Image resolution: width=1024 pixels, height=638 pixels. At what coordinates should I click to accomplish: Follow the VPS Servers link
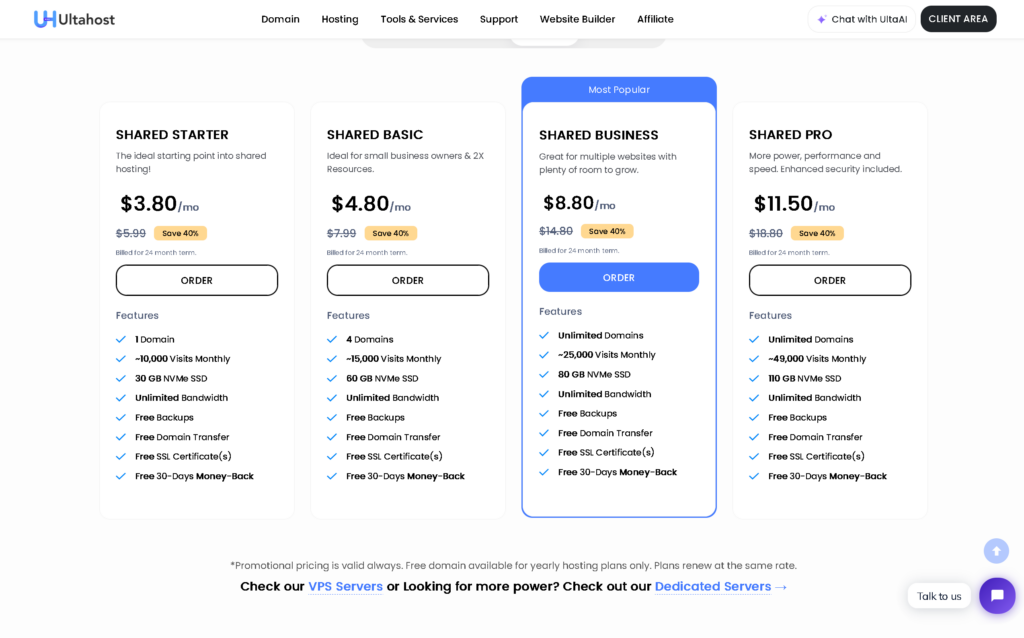pyautogui.click(x=345, y=586)
